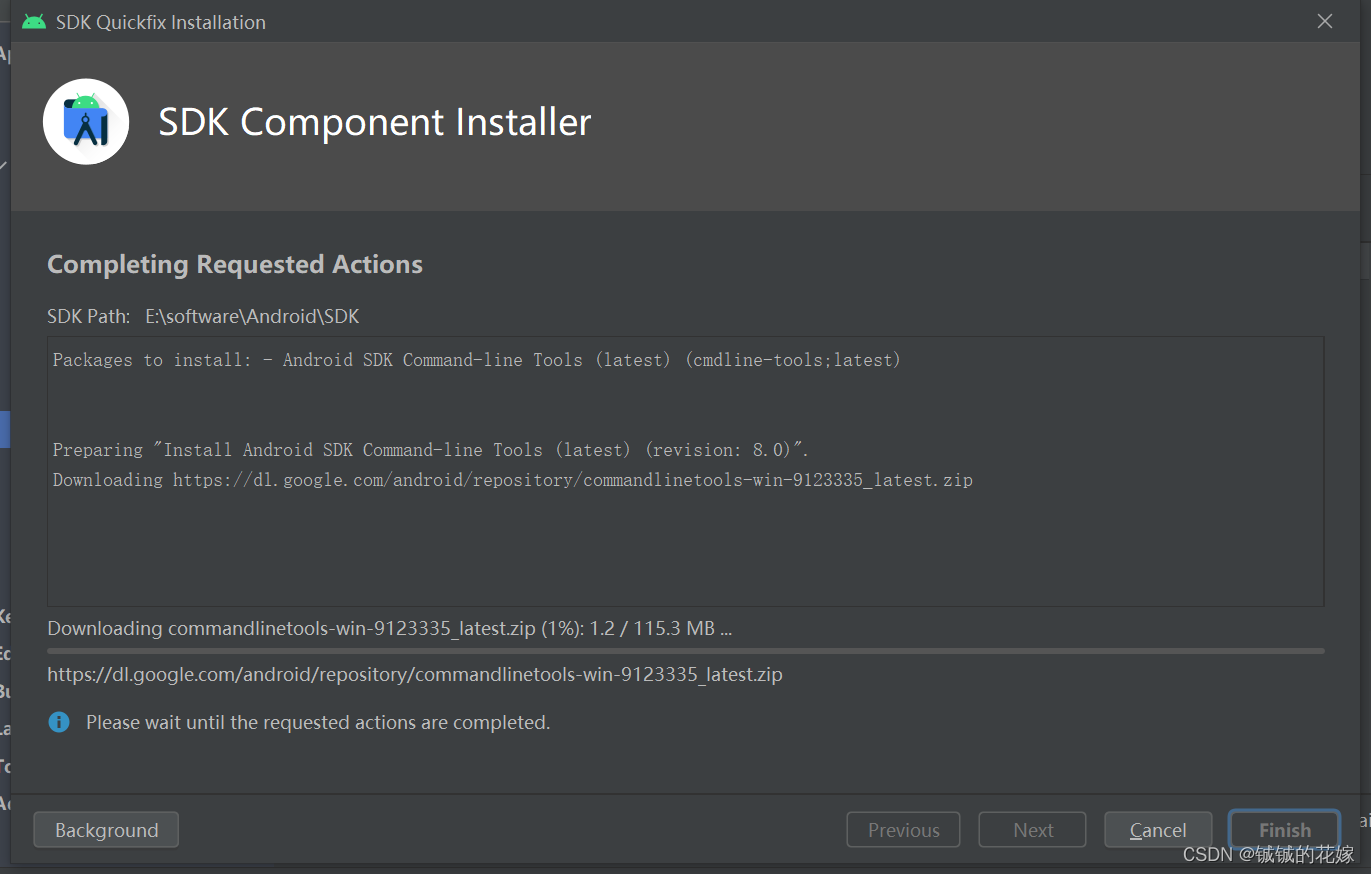Screen dimensions: 1371x874
Task: Click the Android Studio logo in header
Action: [x=86, y=122]
